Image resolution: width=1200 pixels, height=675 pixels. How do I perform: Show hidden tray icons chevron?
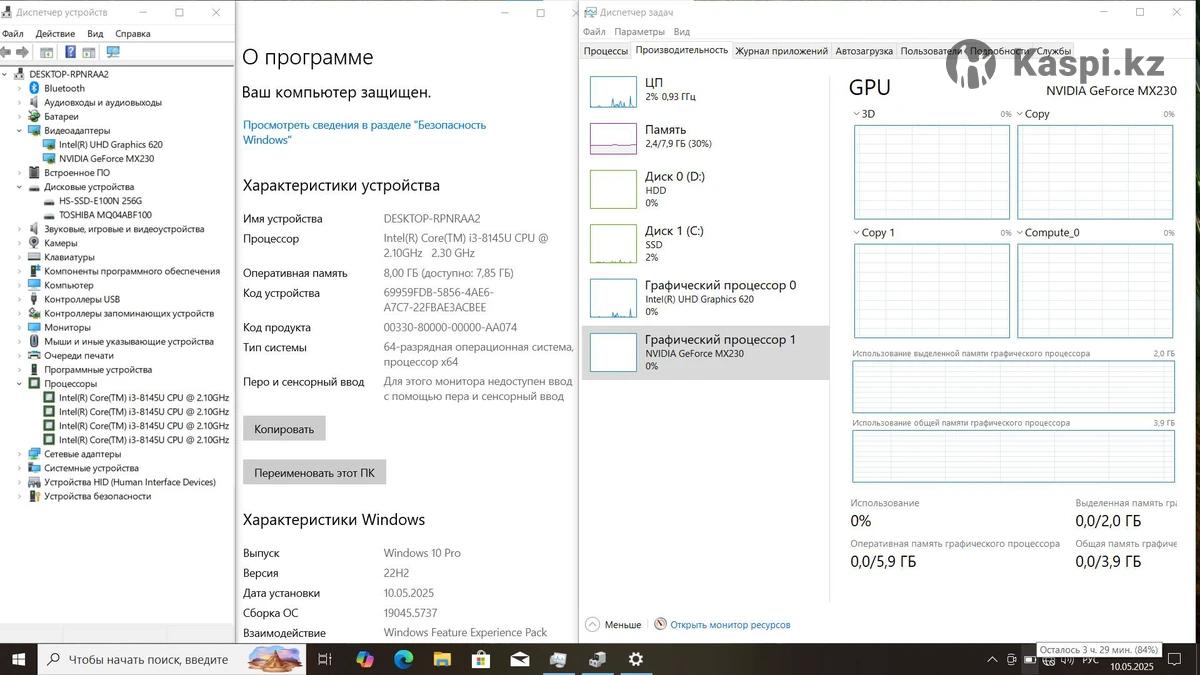[x=992, y=660]
